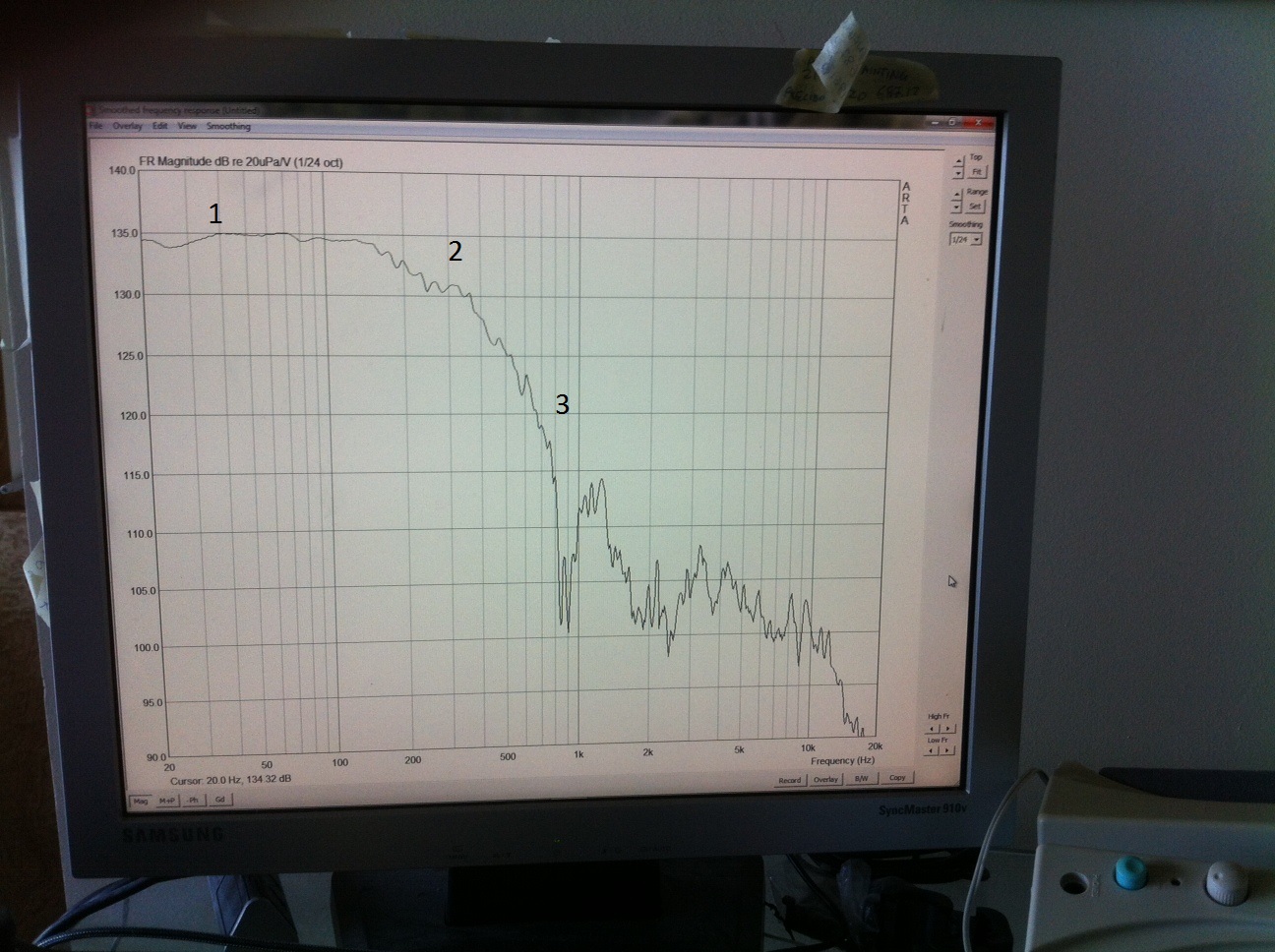
Task: Click the Frequency (Hz) axis label
Action: 842,760
